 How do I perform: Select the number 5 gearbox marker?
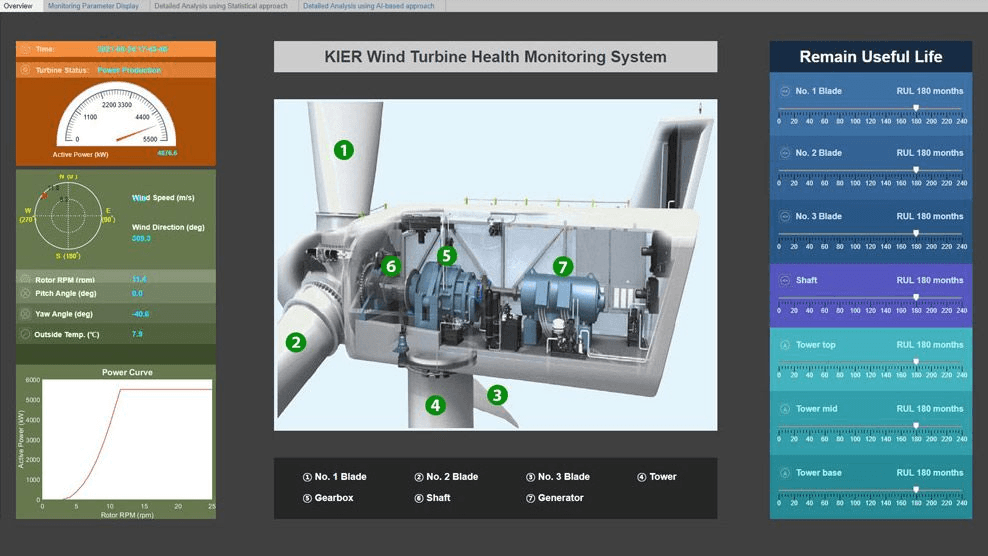pyautogui.click(x=446, y=255)
